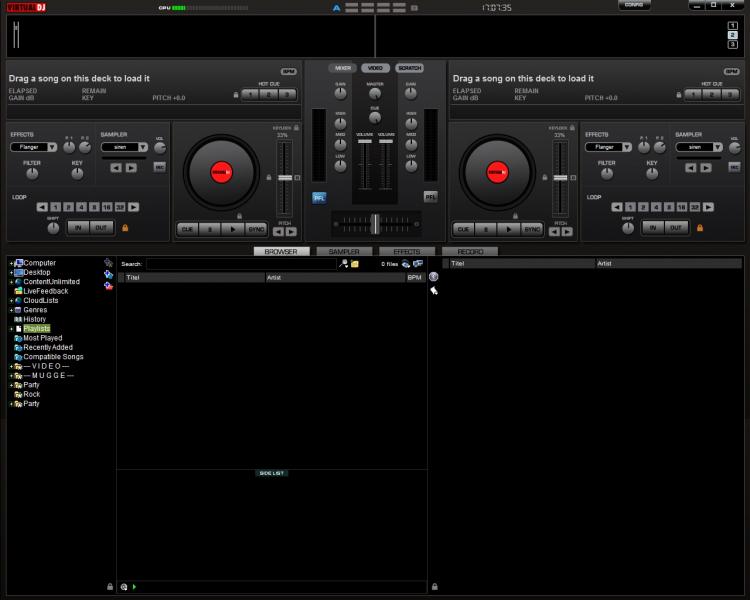Expand the Genres tree node
The width and height of the screenshot is (750, 600).
click(x=10, y=310)
